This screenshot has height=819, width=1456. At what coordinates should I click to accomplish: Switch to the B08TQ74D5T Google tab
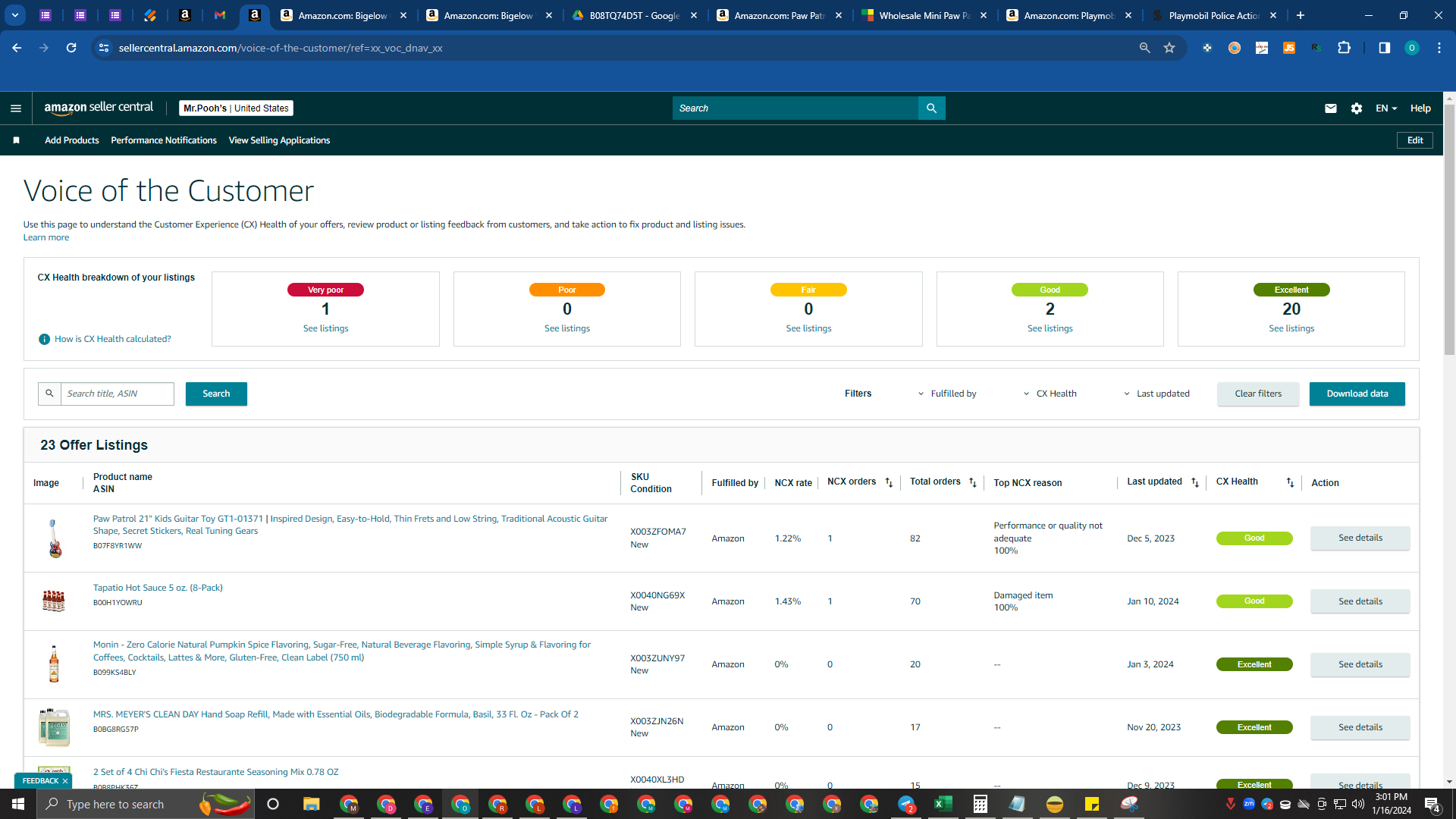click(634, 15)
